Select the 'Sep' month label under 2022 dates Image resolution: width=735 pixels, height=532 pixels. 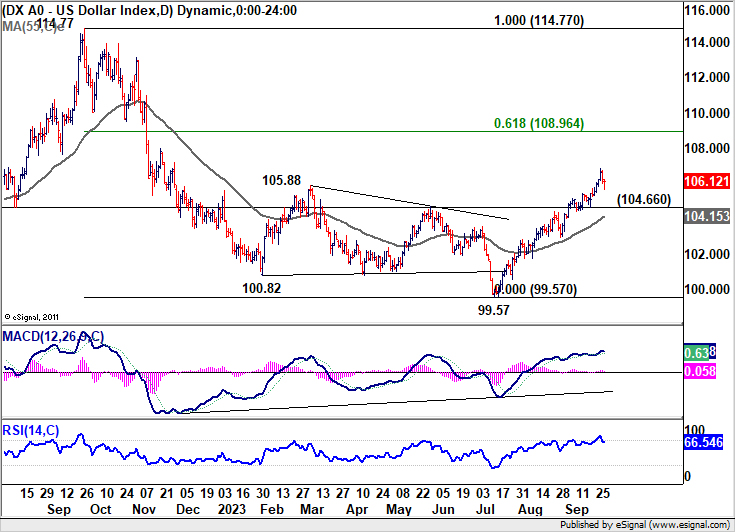coord(59,509)
